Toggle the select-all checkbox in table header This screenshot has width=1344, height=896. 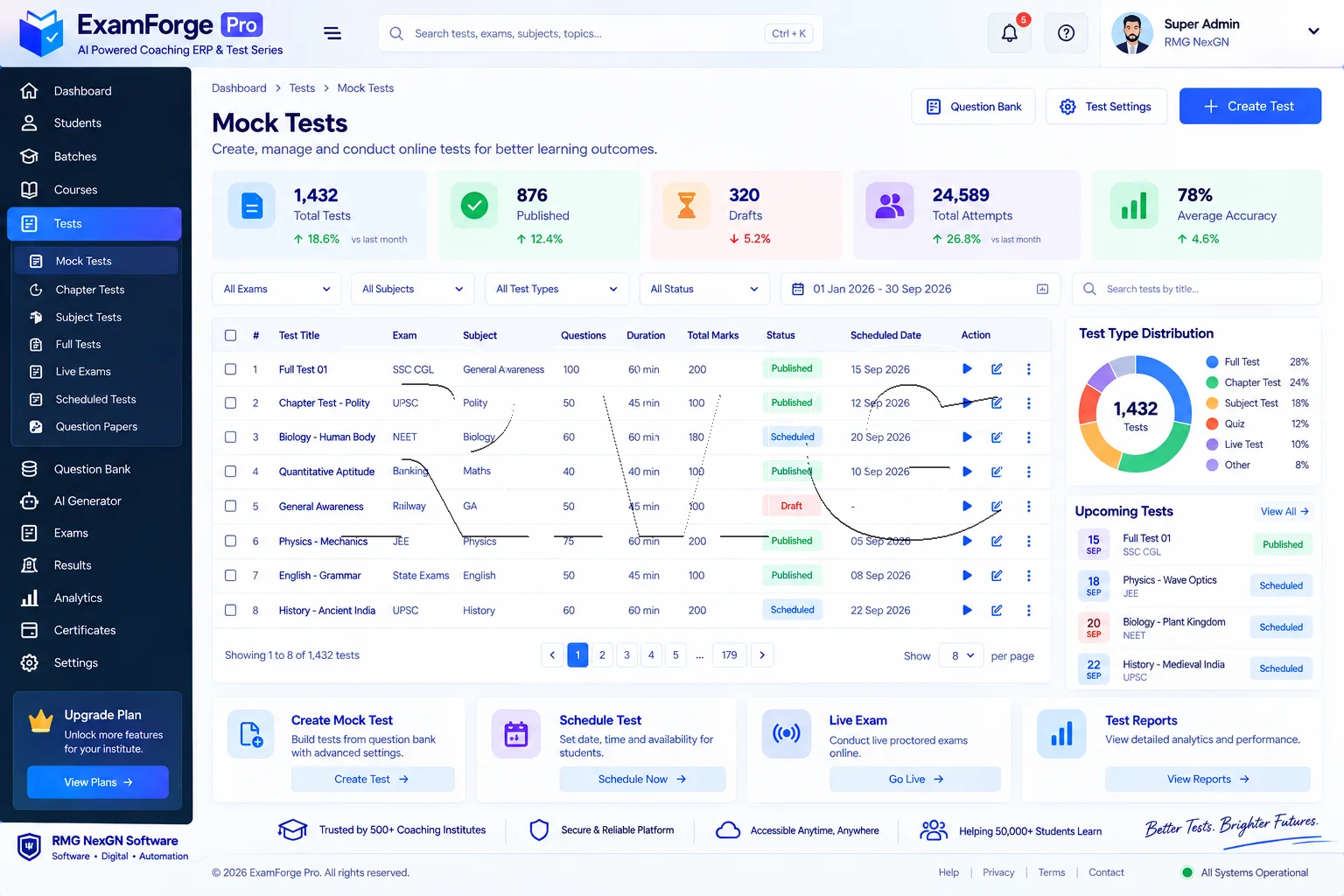point(231,335)
